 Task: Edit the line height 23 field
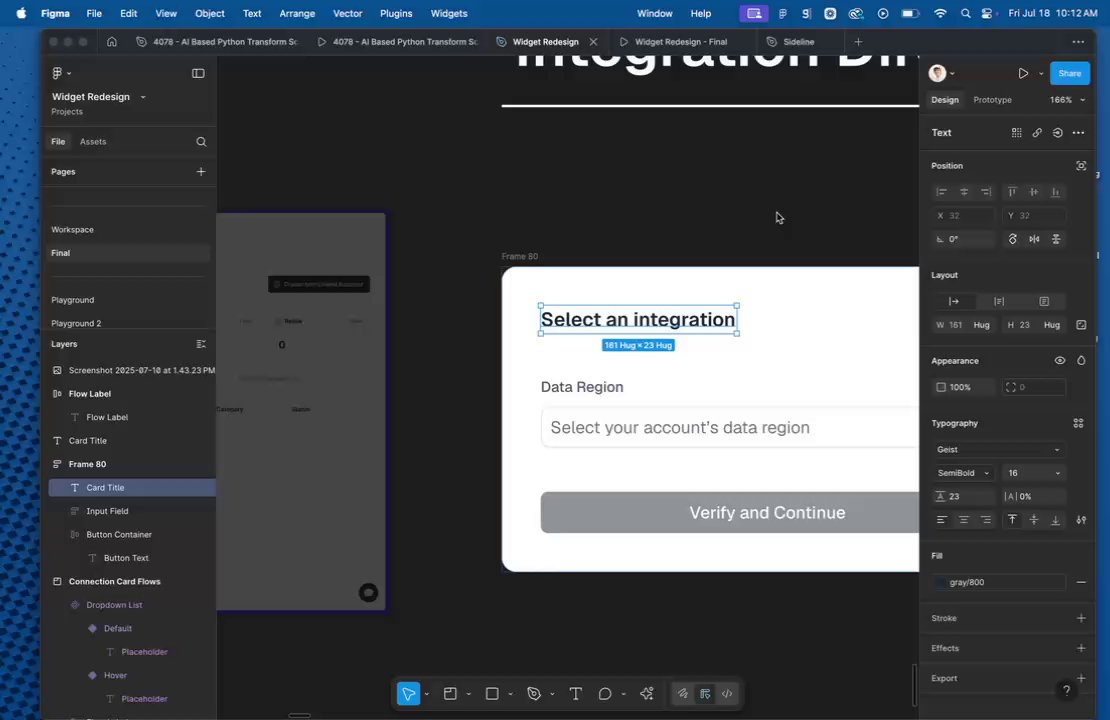click(x=963, y=496)
